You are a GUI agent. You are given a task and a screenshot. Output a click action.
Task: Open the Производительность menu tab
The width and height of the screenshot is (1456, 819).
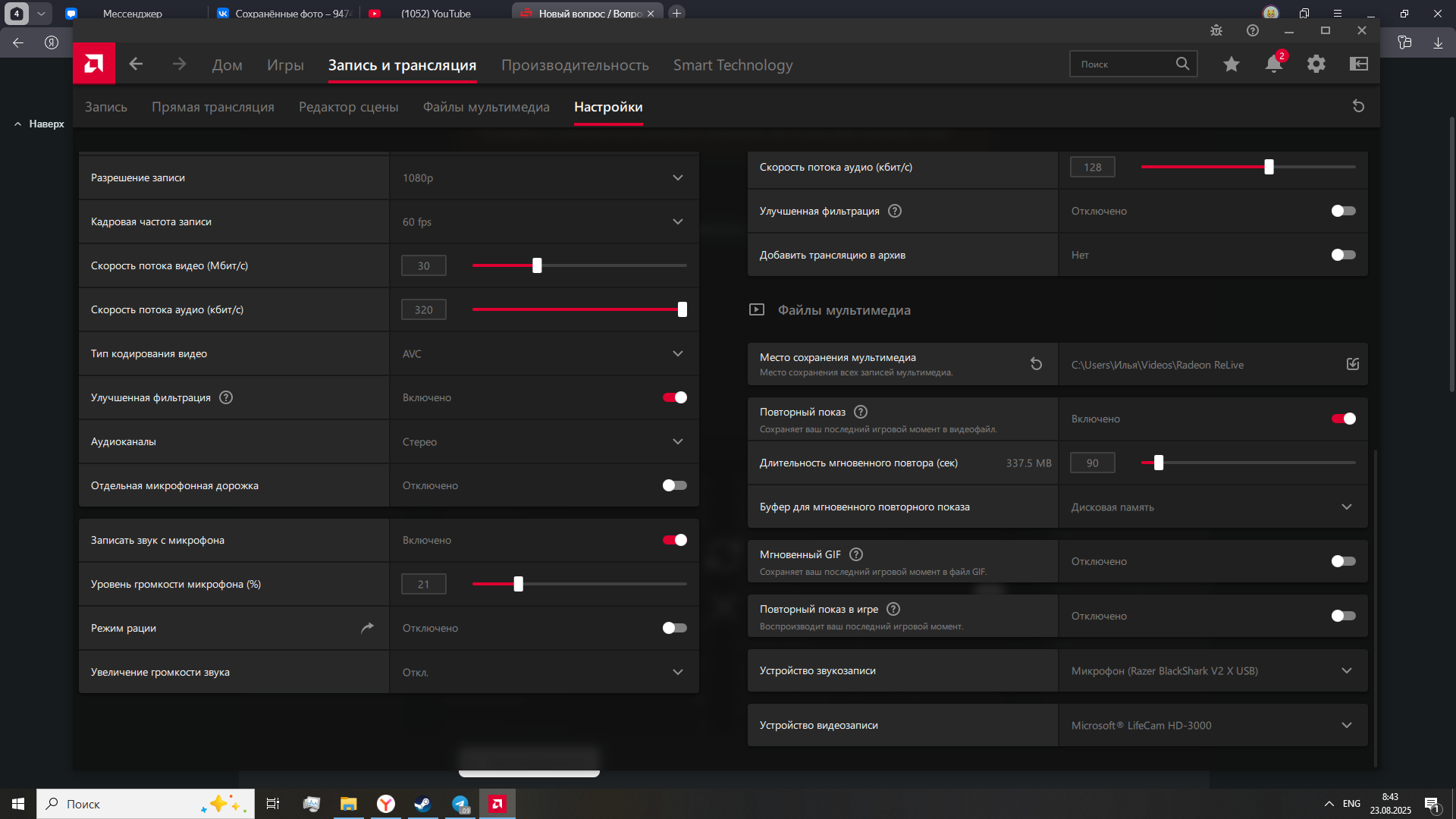pos(575,65)
